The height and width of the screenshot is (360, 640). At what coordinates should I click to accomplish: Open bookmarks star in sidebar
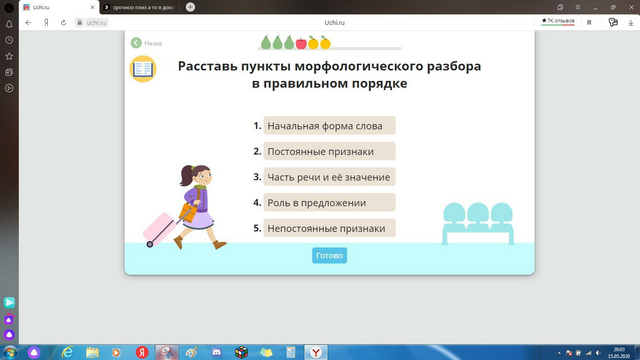9,56
